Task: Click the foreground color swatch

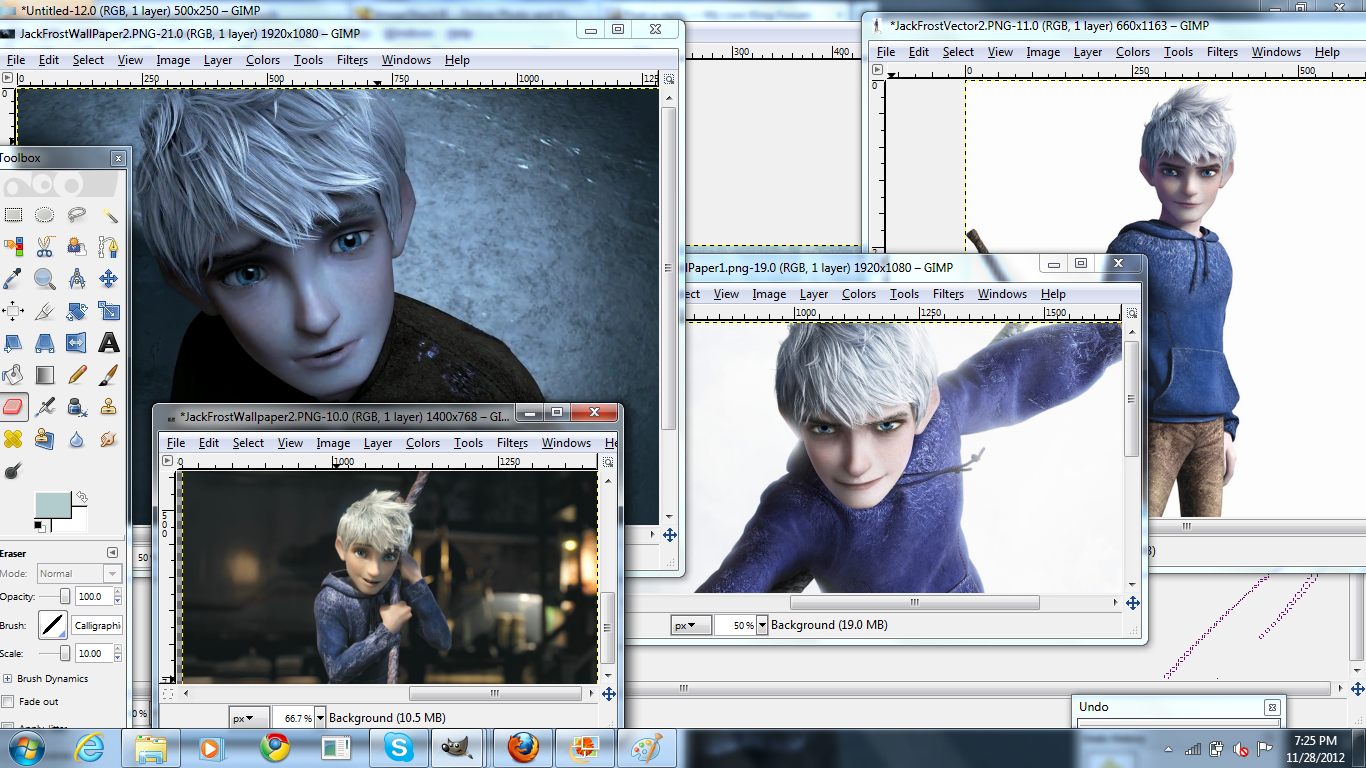Action: coord(53,505)
